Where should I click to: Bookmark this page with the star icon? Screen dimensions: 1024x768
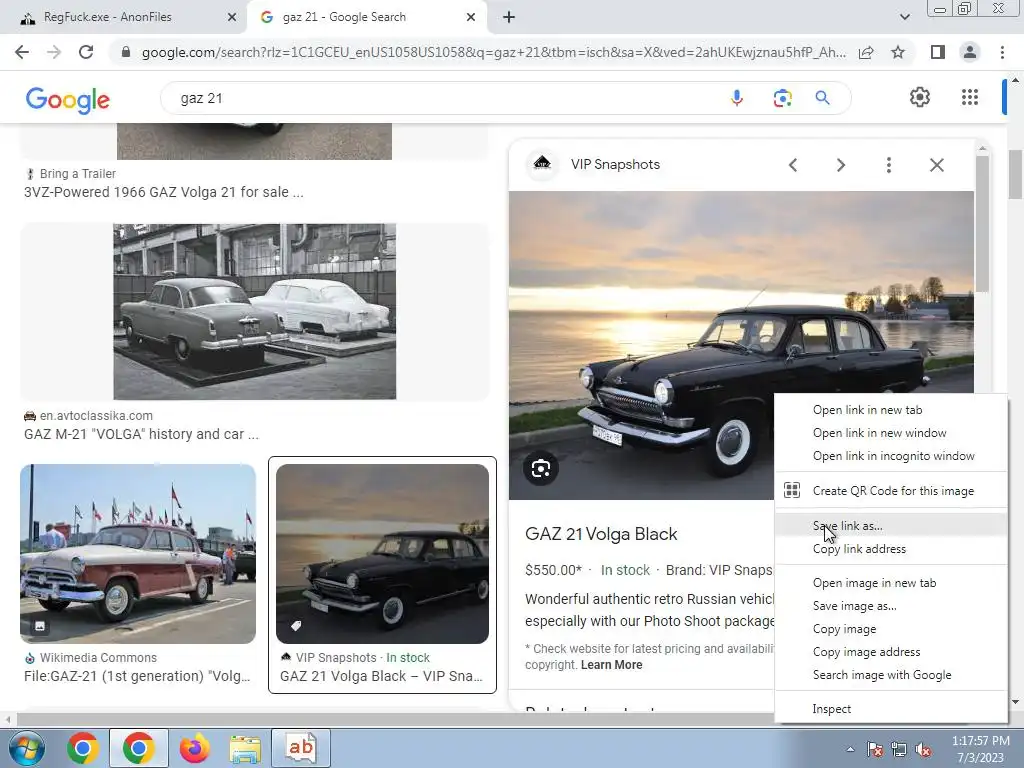tap(898, 52)
